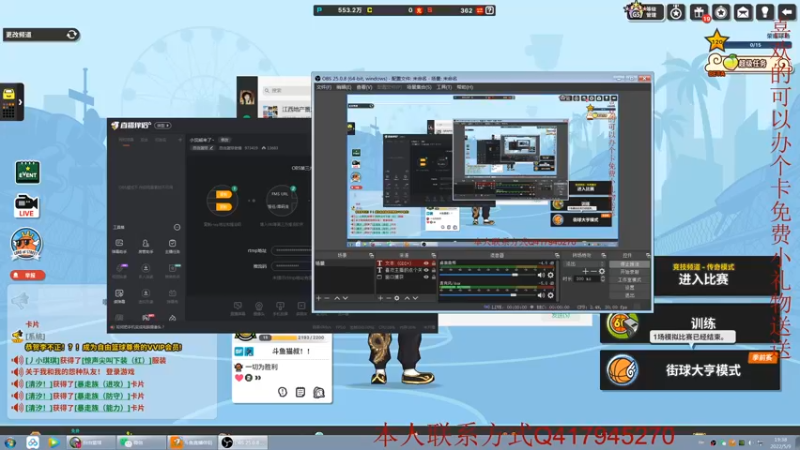Open OBS File menu

324,87
